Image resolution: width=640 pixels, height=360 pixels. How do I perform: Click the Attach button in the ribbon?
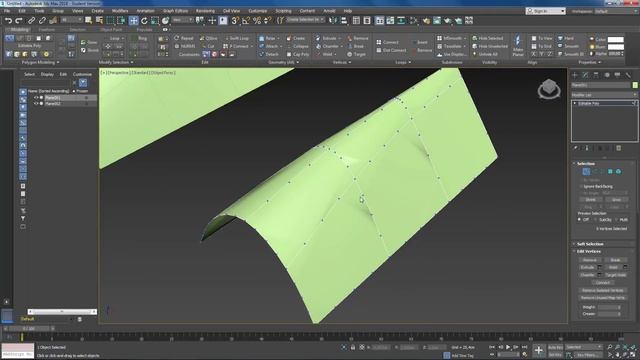[269, 46]
